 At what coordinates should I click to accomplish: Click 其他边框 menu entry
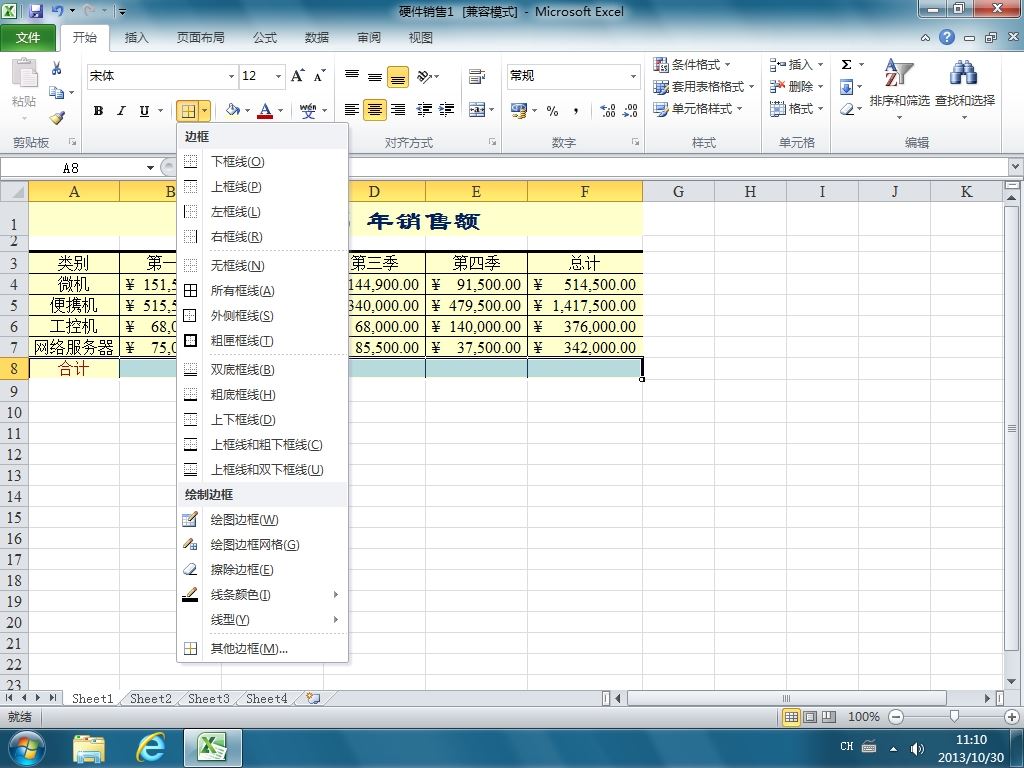[x=263, y=648]
